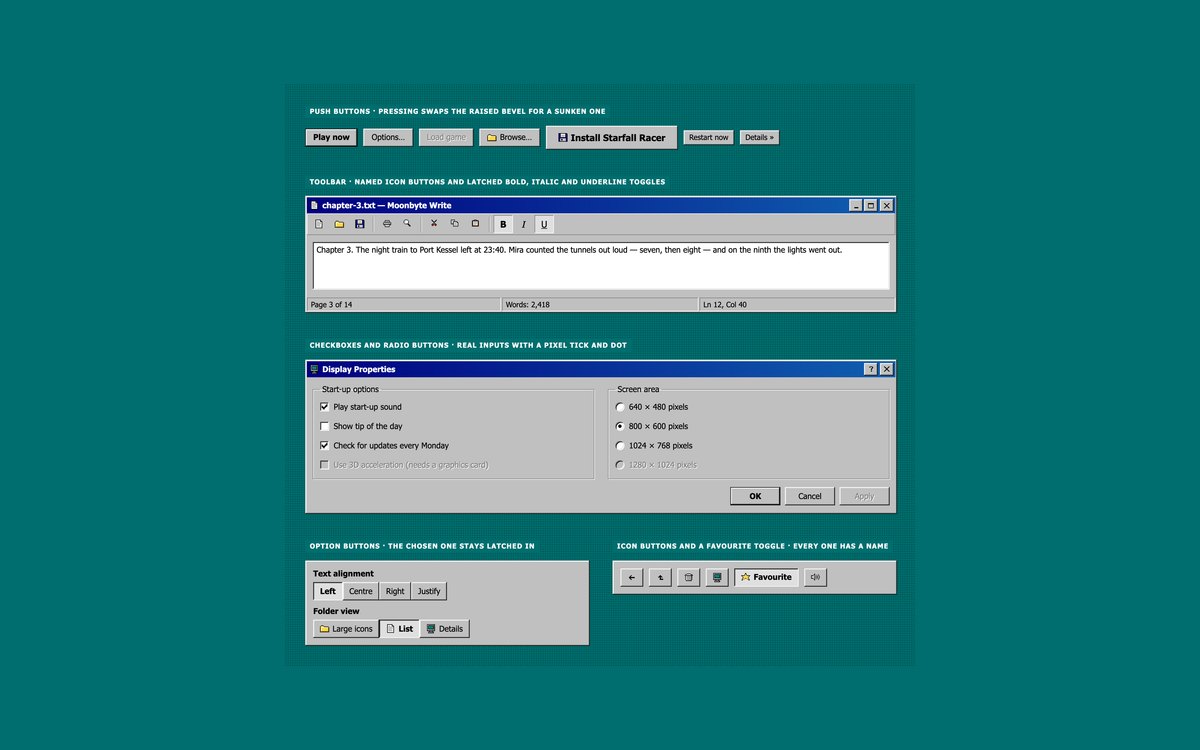Click the Up arrow icon button
The width and height of the screenshot is (1200, 750).
660,577
